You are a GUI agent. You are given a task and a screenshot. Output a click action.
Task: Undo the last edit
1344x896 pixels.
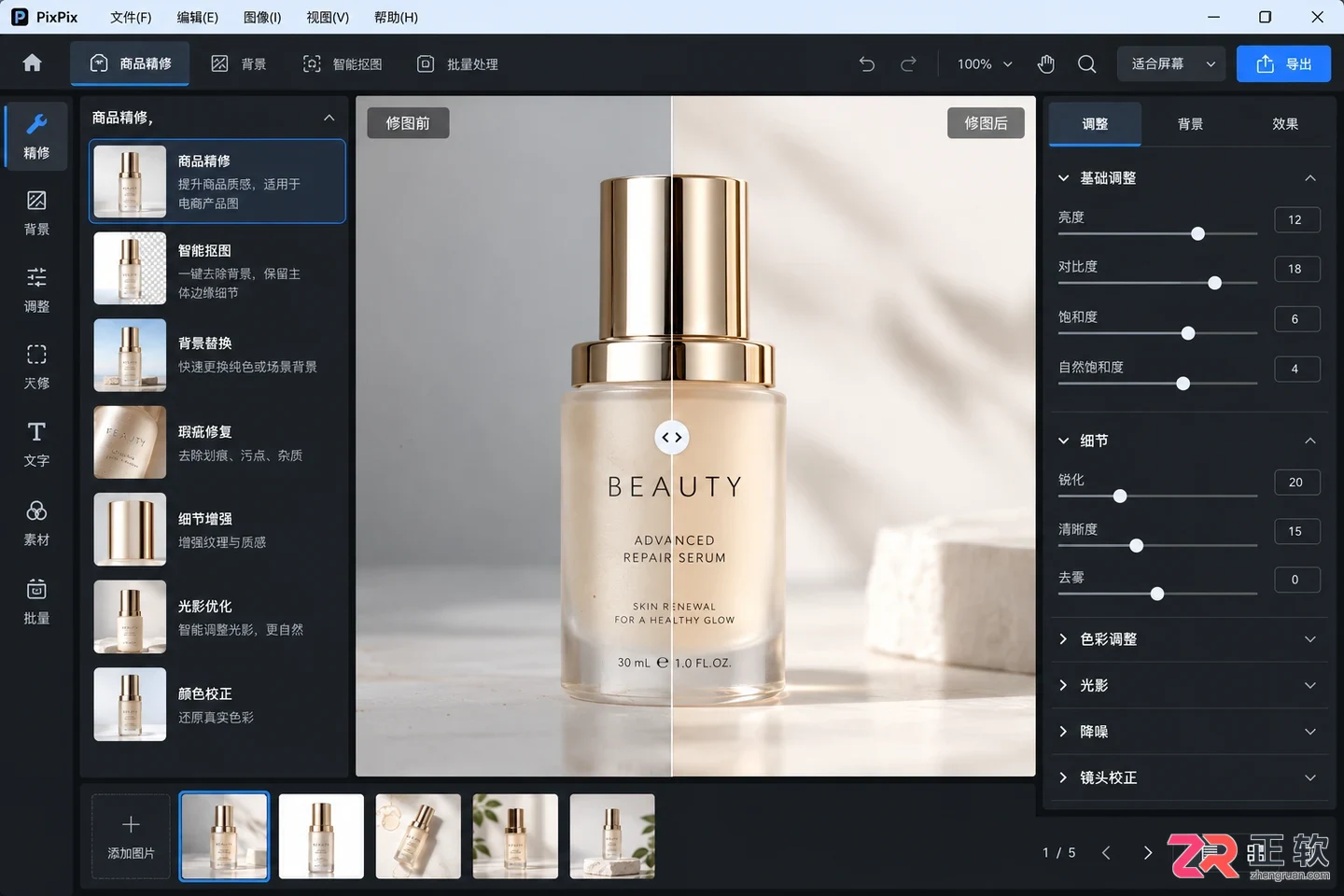tap(867, 64)
